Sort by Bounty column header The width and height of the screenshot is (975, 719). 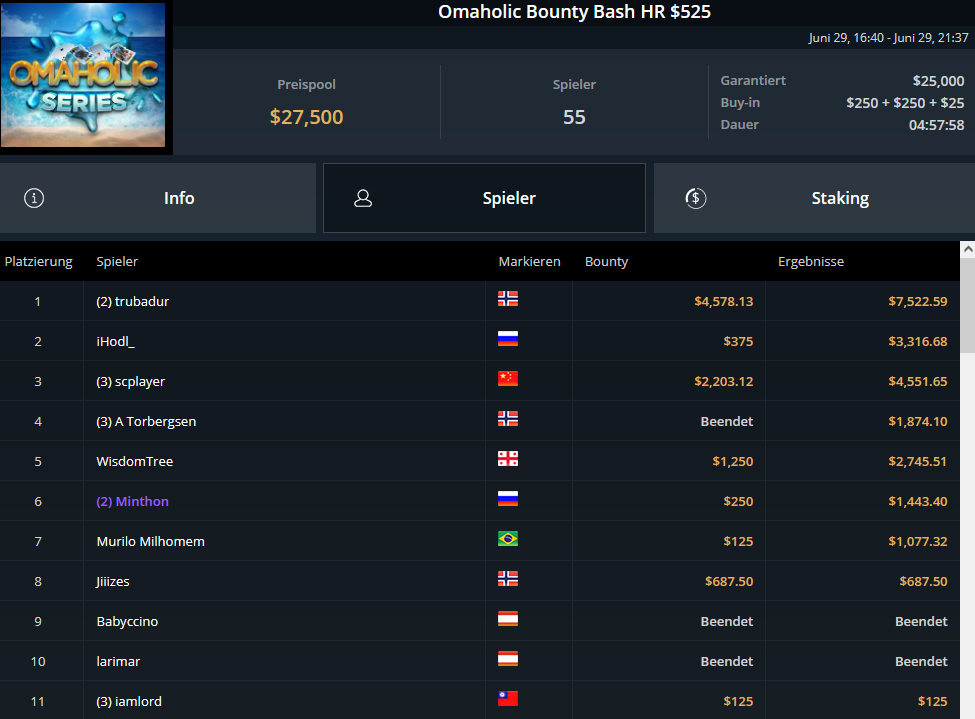(606, 261)
